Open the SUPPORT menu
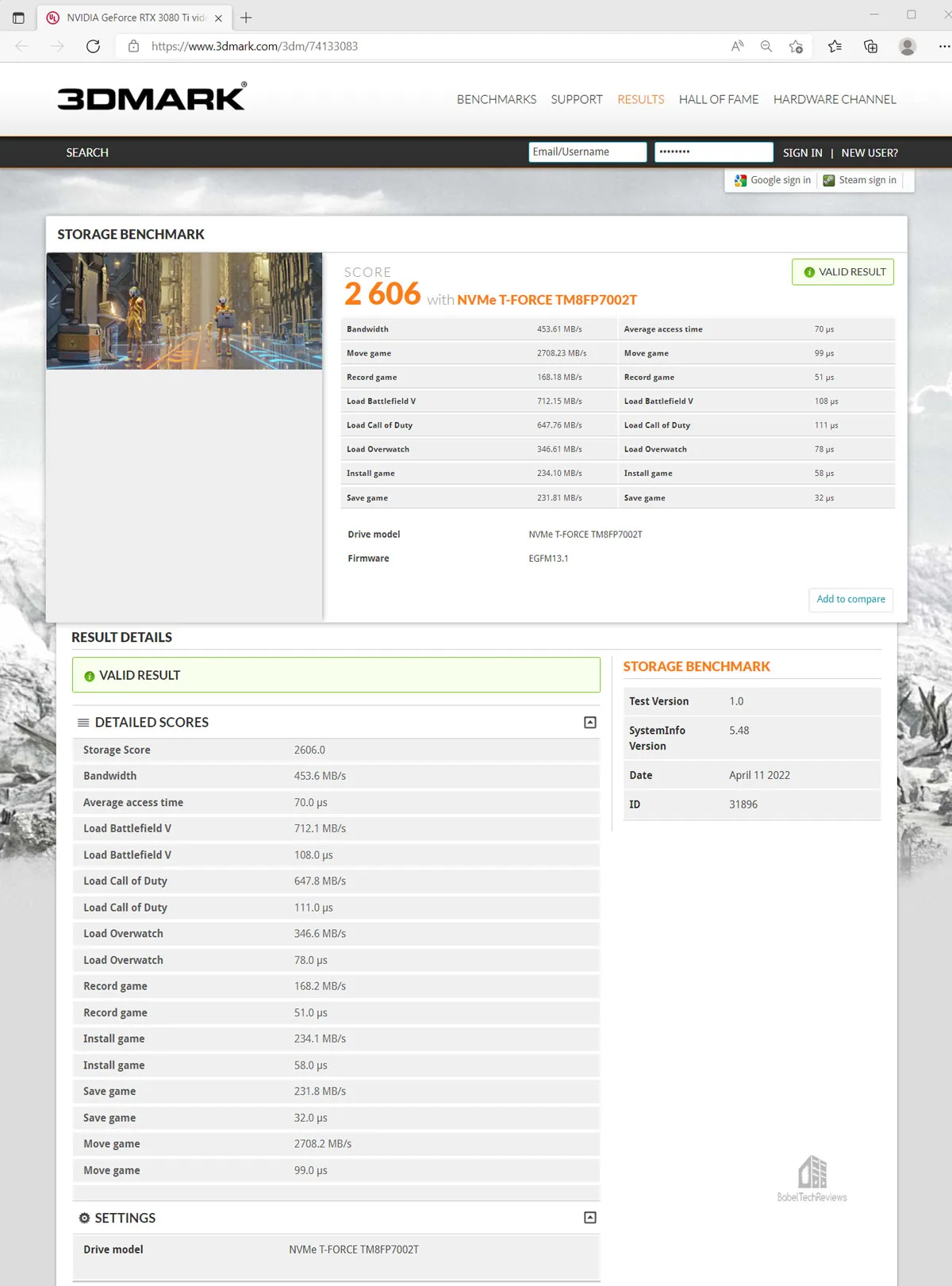This screenshot has width=952, height=1286. click(577, 99)
